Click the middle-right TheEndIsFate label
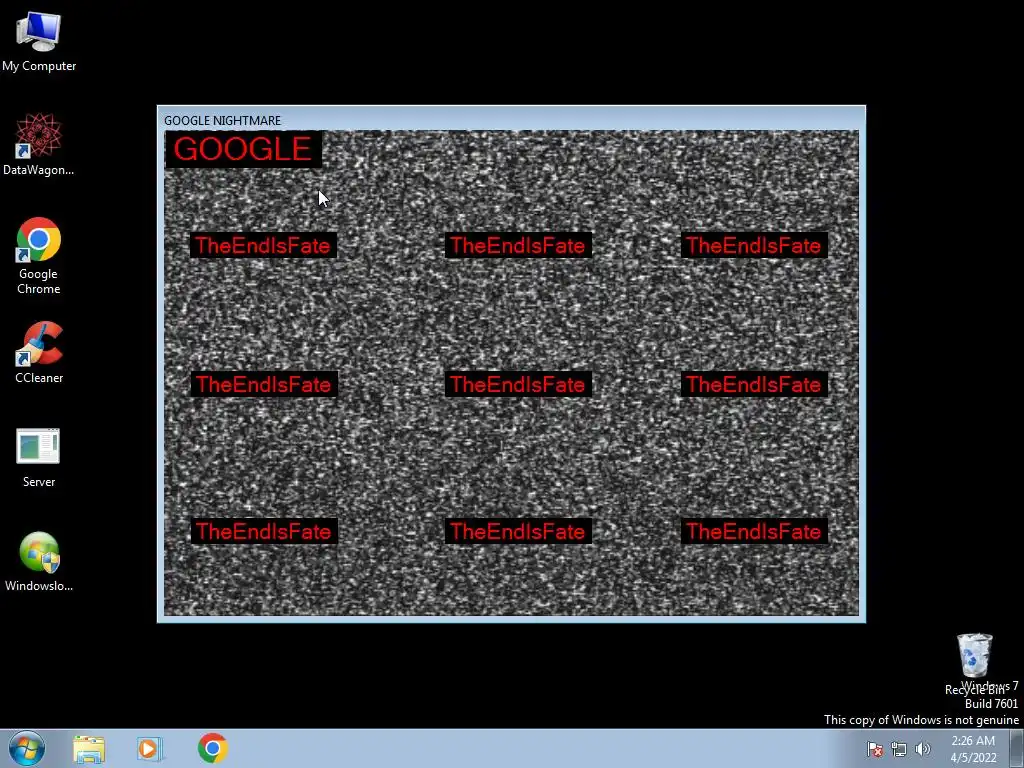This screenshot has height=768, width=1024. (754, 384)
